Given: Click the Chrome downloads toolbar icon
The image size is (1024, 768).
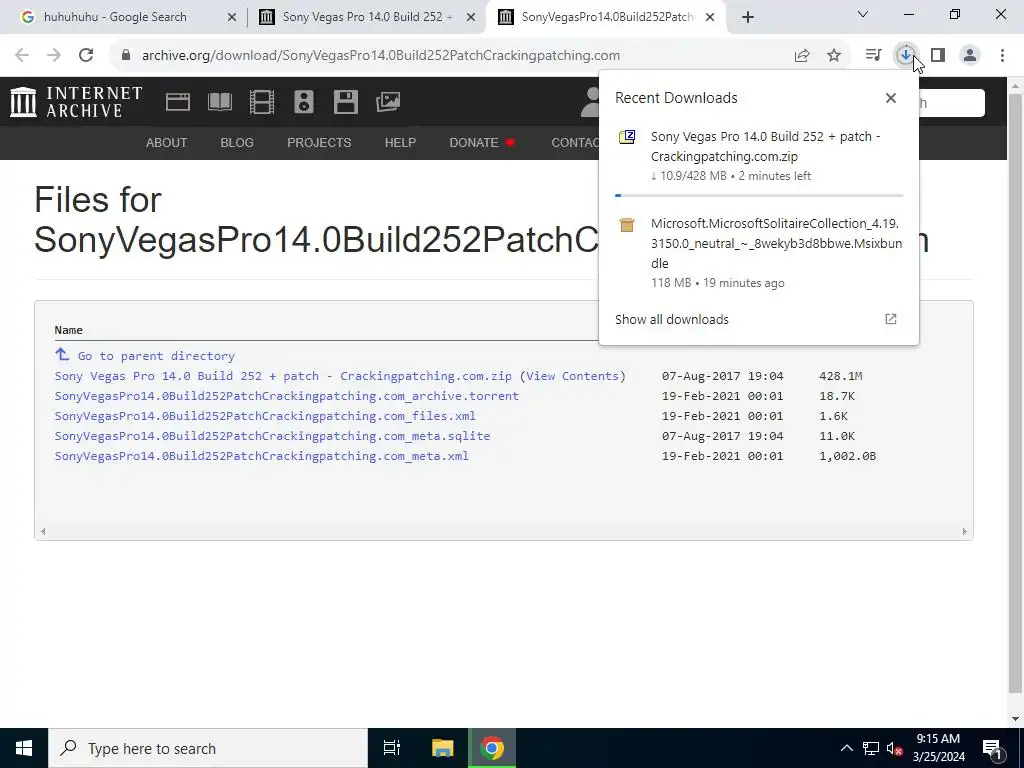Looking at the screenshot, I should click(906, 56).
